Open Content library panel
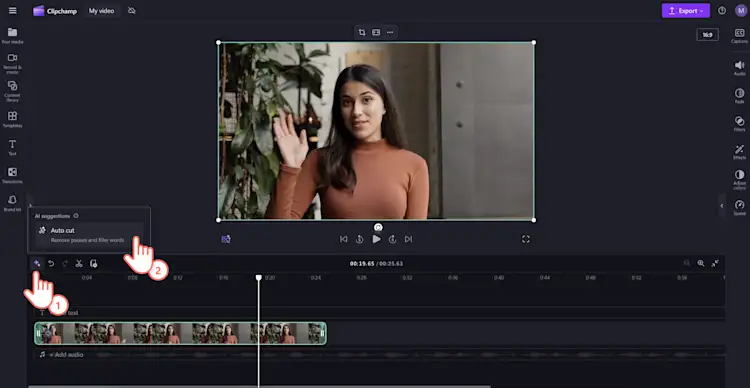The height and width of the screenshot is (388, 750). click(x=12, y=91)
